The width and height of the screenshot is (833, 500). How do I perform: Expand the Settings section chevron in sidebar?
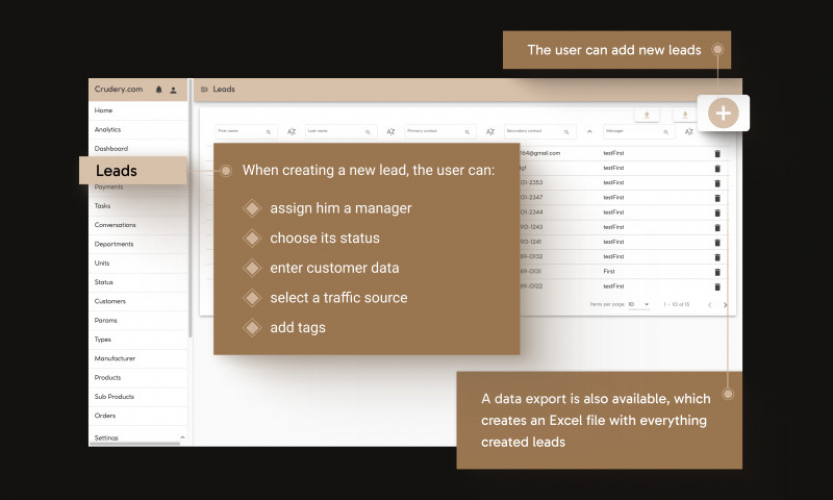[182, 437]
